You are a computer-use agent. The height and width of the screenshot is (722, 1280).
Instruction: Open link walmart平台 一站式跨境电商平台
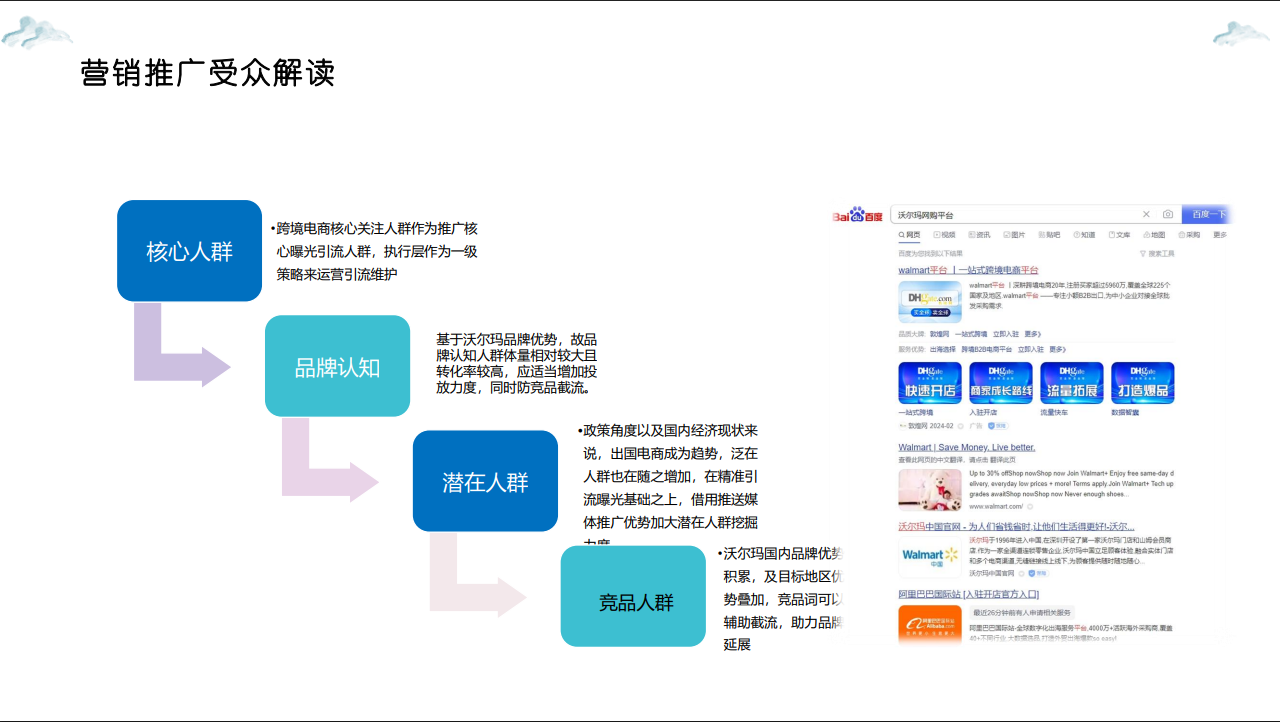pyautogui.click(x=968, y=270)
